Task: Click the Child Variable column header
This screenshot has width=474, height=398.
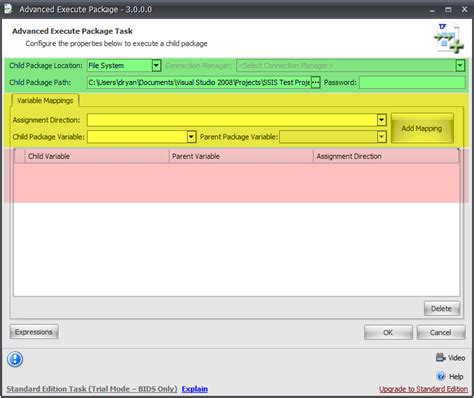Action: click(x=97, y=156)
